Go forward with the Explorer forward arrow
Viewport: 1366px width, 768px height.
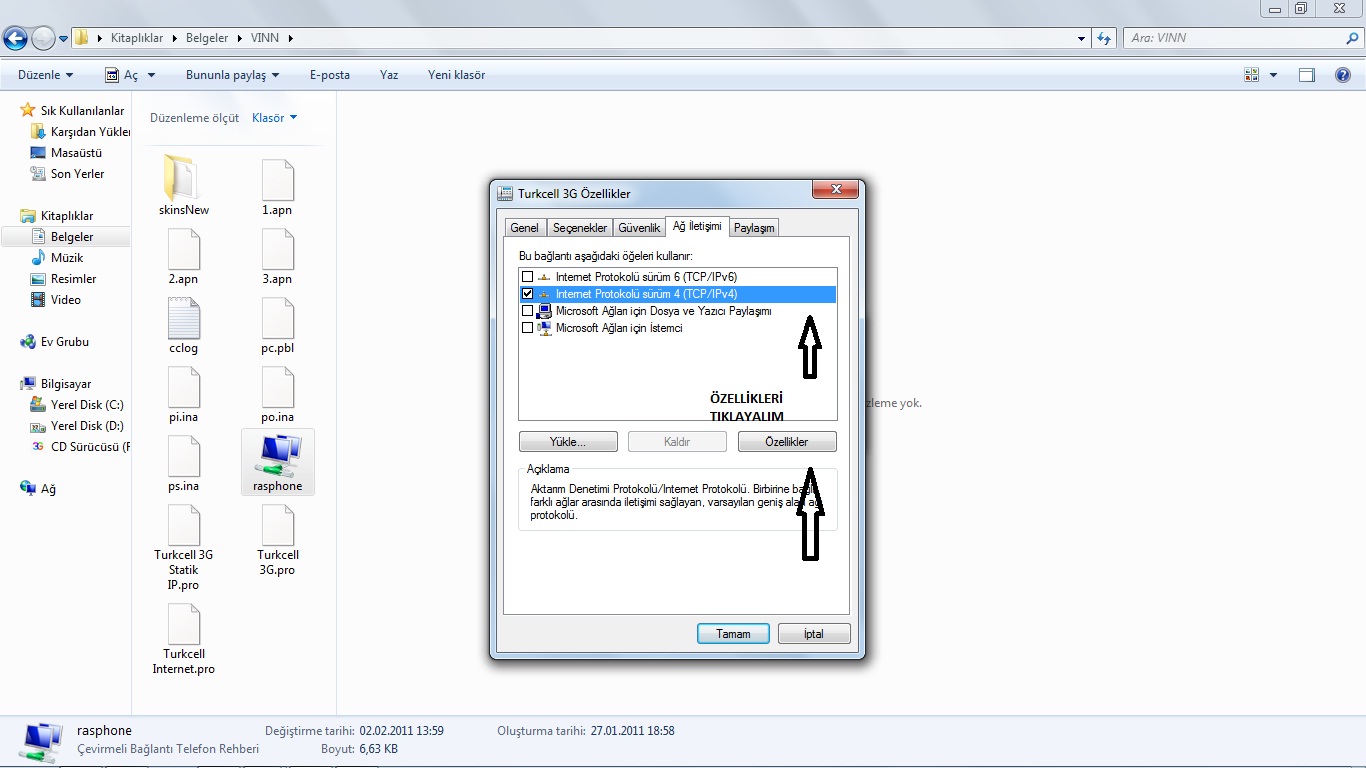point(43,39)
